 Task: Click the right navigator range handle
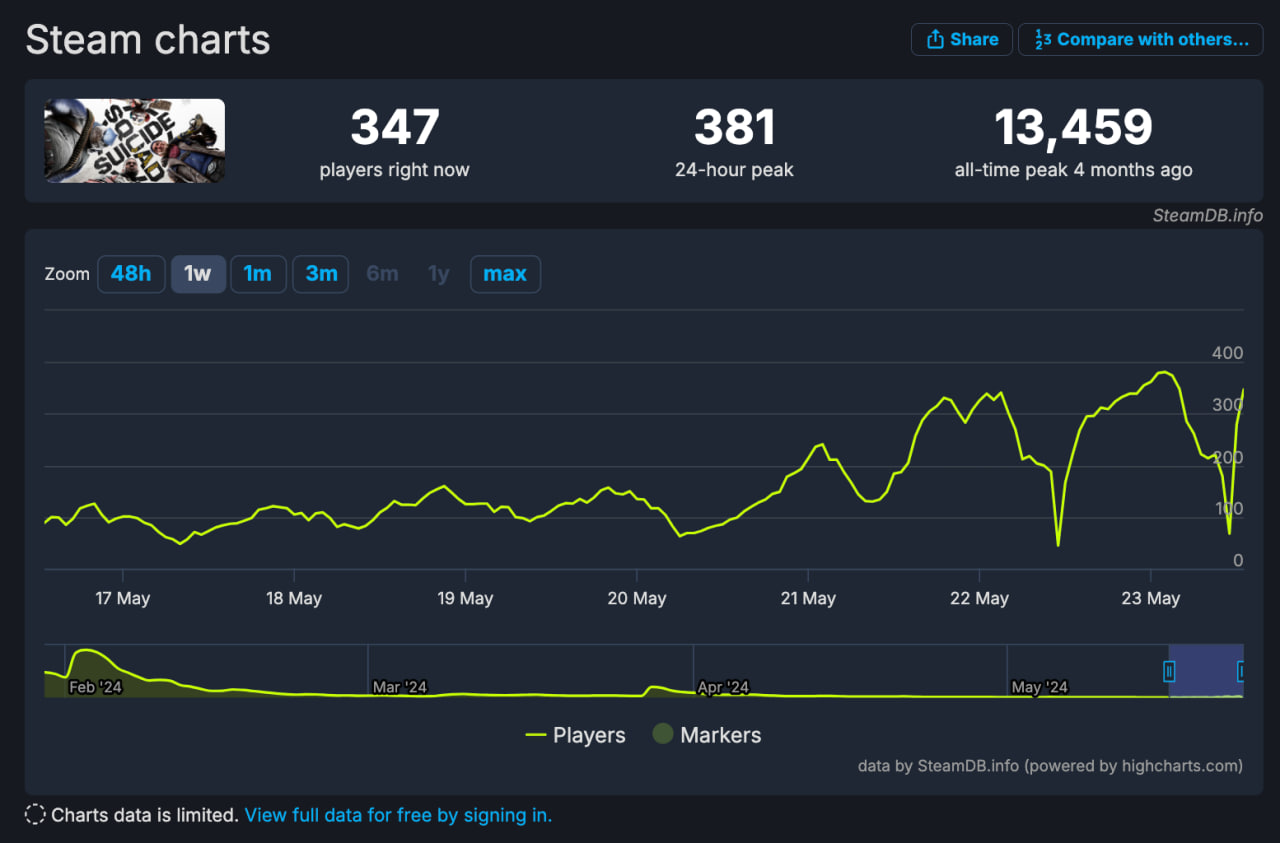1242,671
